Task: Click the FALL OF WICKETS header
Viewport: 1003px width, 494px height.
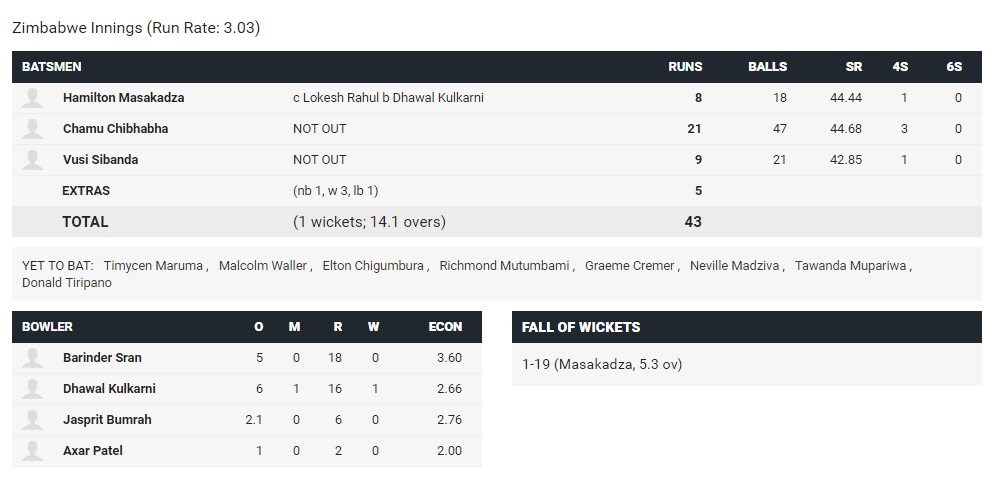Action: pyautogui.click(x=581, y=327)
